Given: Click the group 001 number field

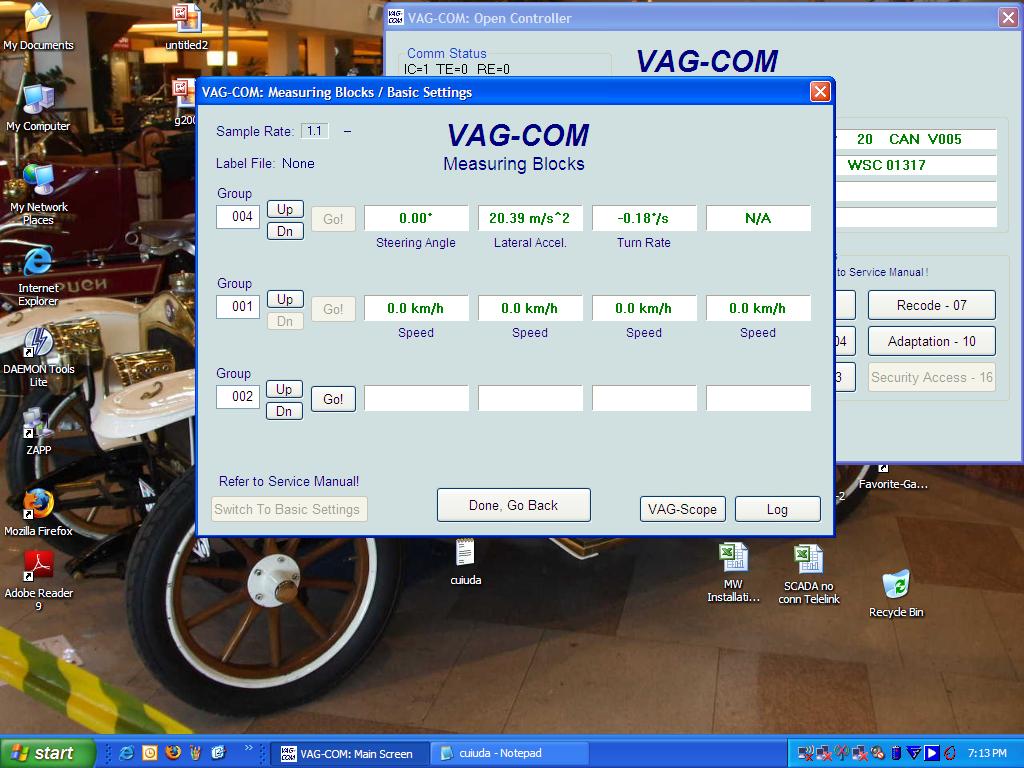Looking at the screenshot, I should point(238,307).
